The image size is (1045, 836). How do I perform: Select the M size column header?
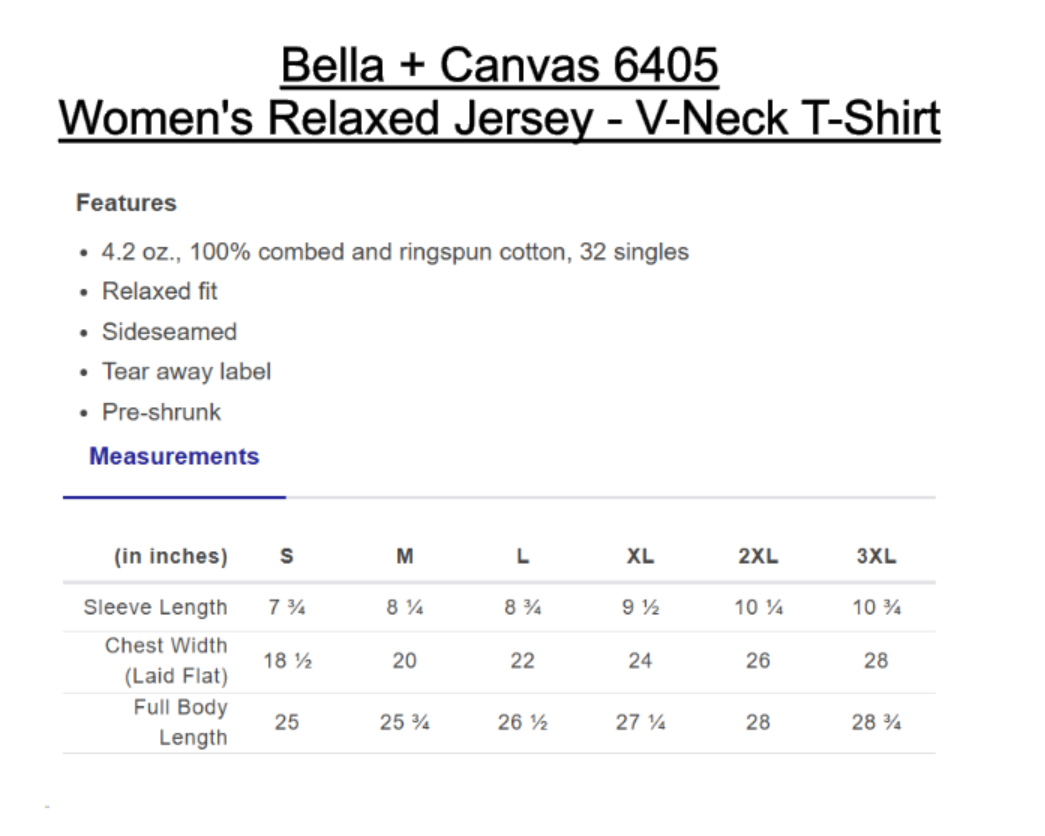[405, 557]
